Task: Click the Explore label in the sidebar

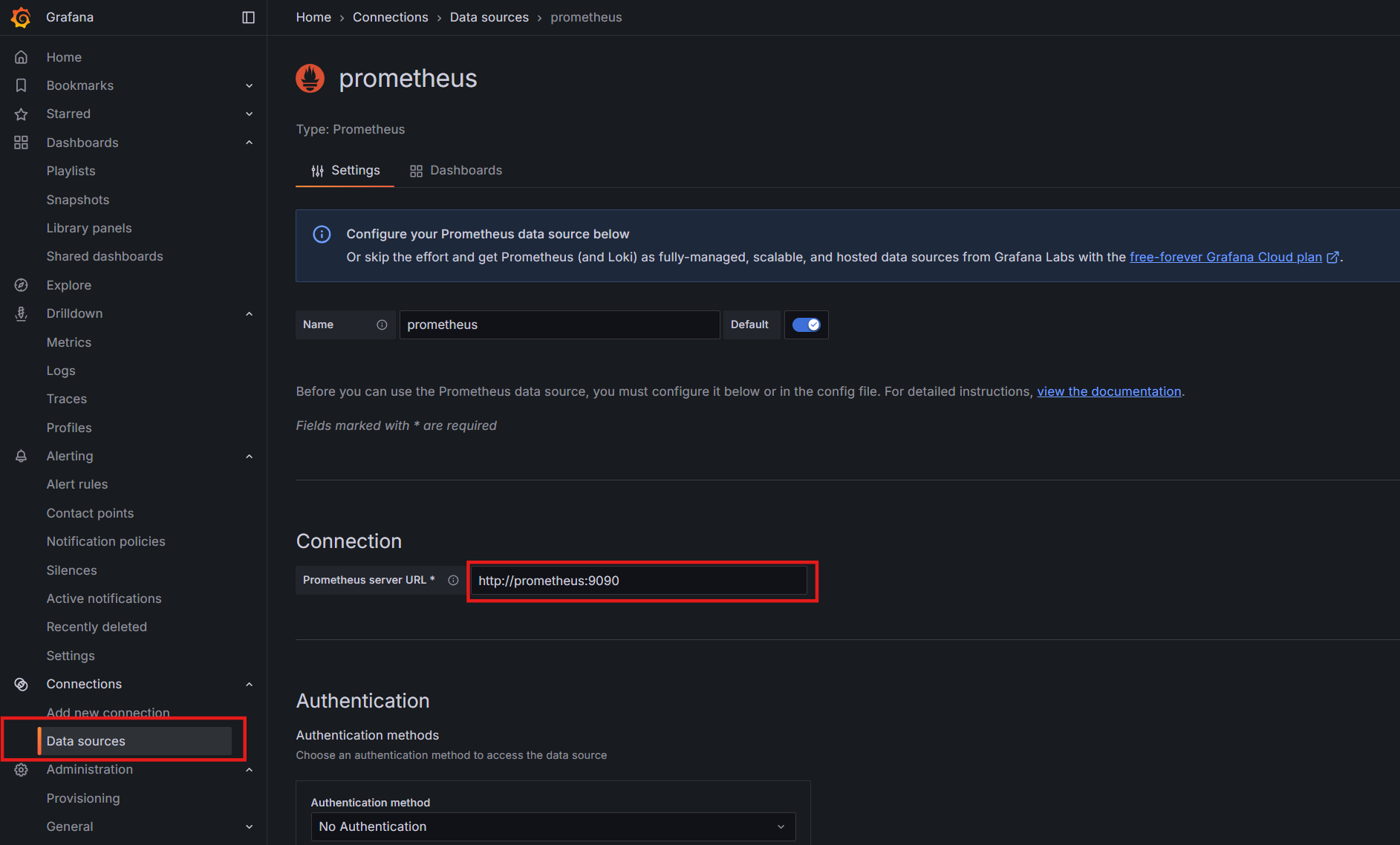Action: pos(69,285)
